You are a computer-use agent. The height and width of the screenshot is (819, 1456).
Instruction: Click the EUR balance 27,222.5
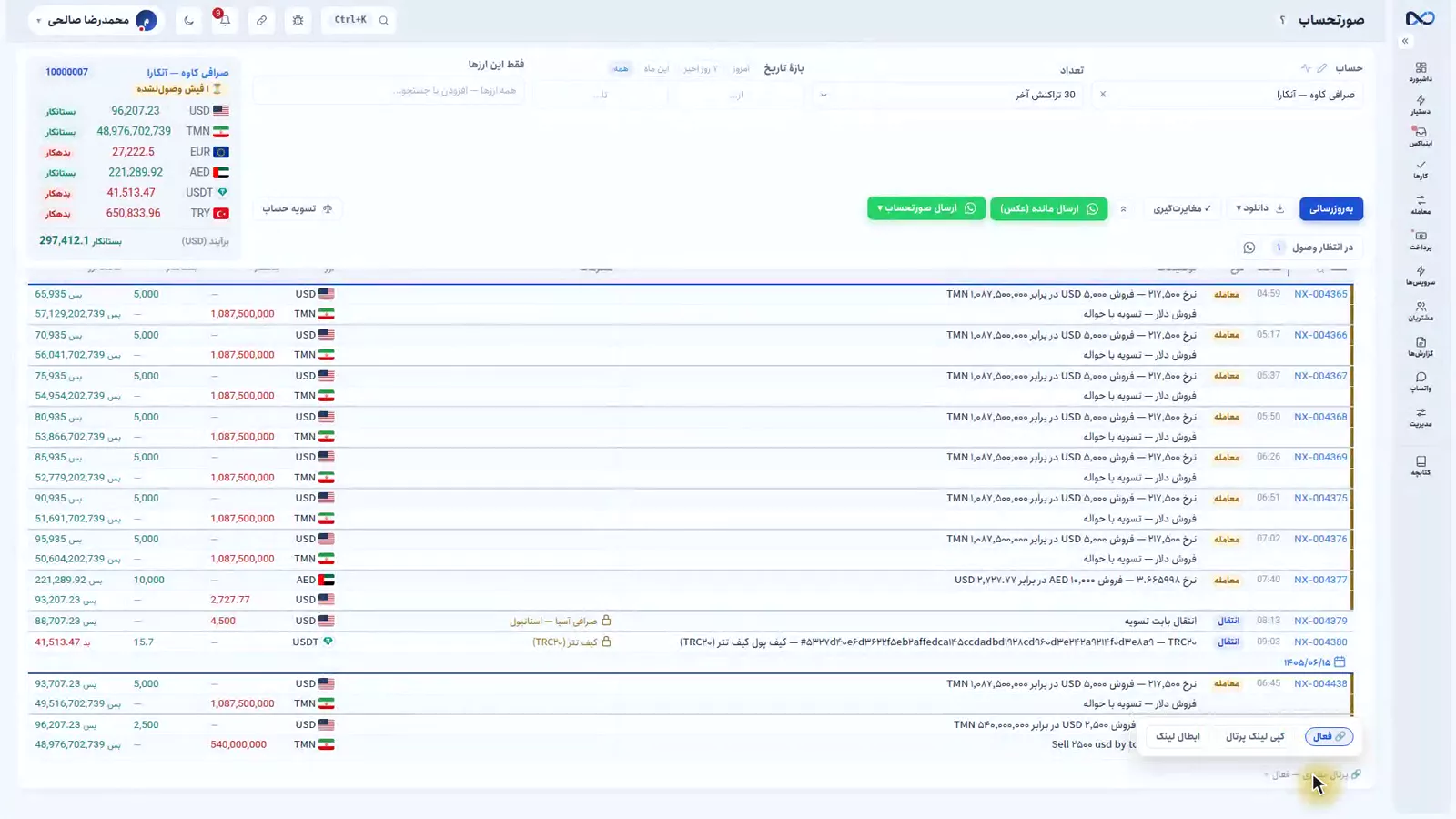tap(133, 152)
